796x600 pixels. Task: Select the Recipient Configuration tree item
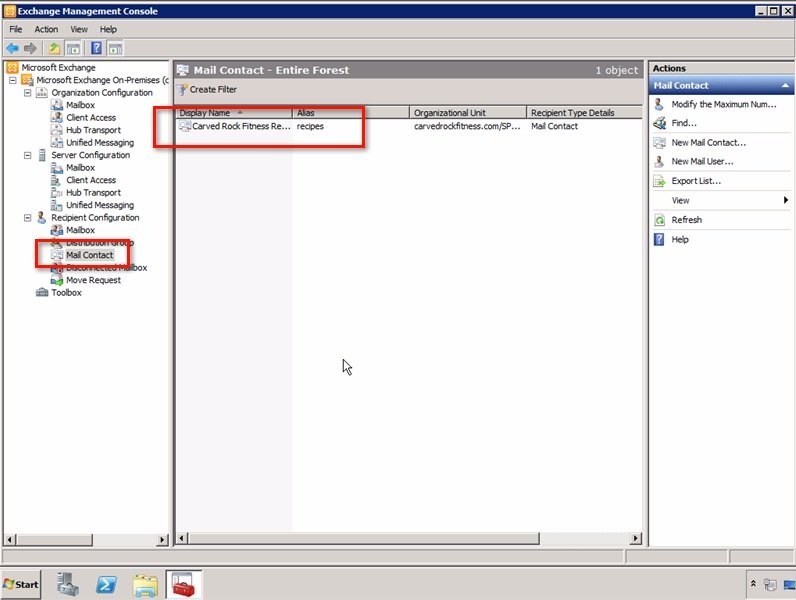tap(95, 218)
